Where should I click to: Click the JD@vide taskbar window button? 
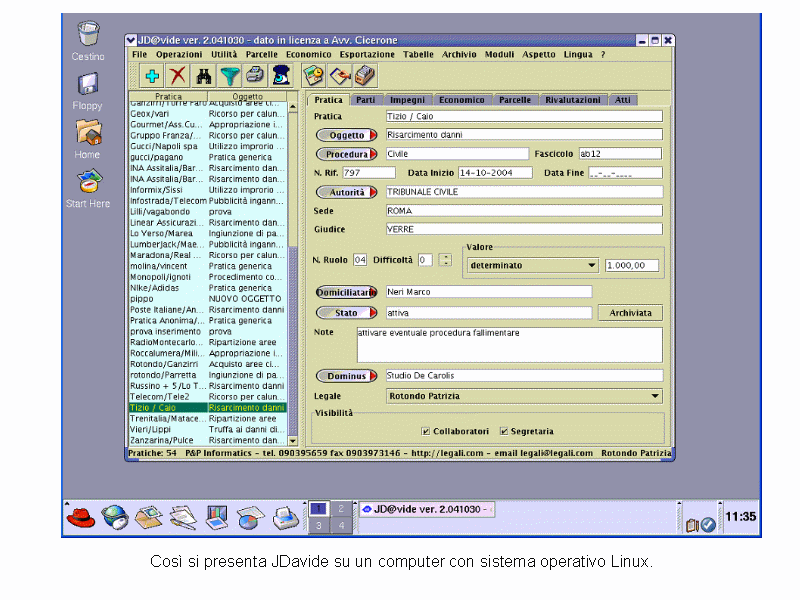click(x=428, y=509)
